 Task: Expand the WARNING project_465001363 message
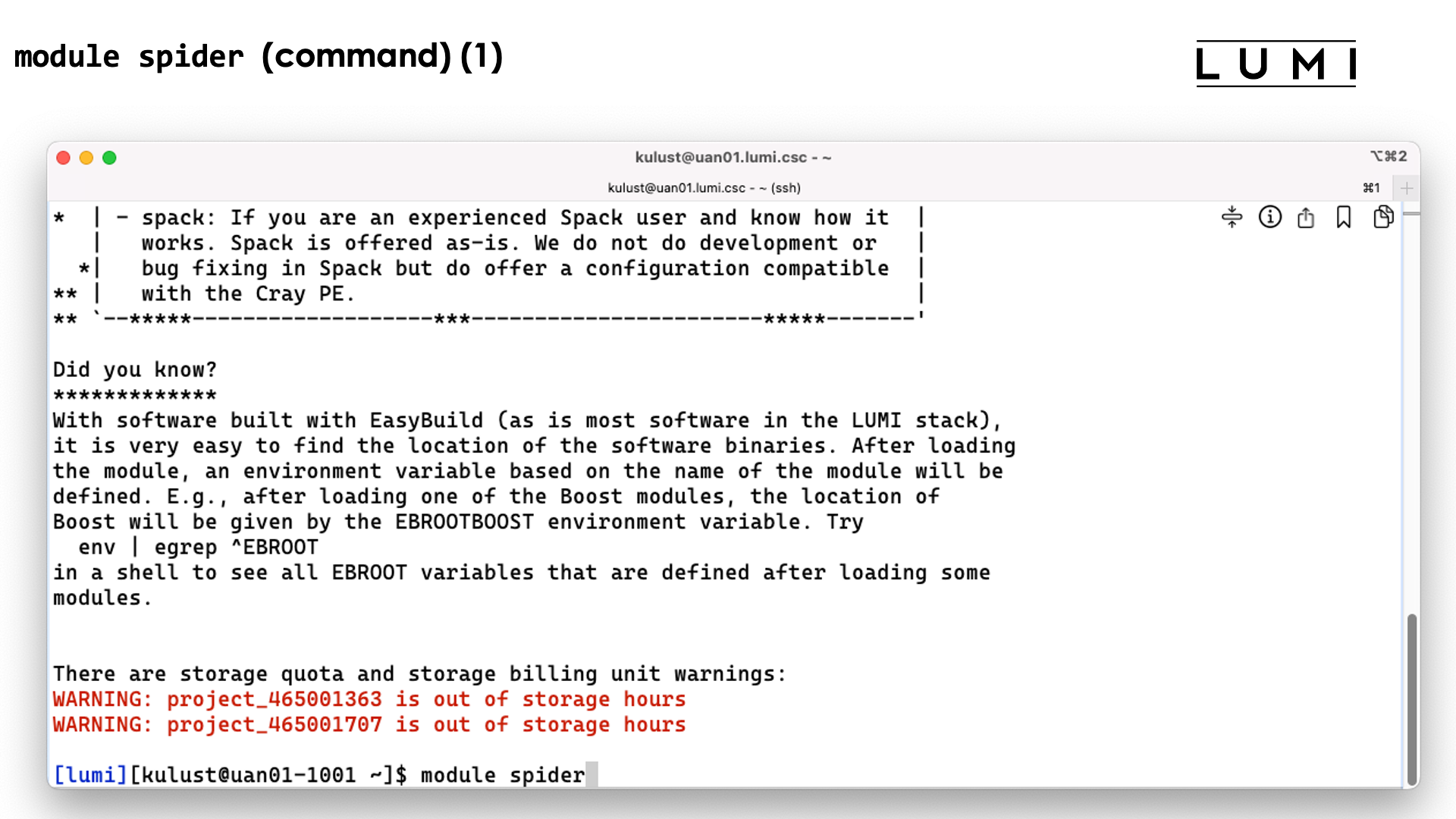tap(370, 700)
